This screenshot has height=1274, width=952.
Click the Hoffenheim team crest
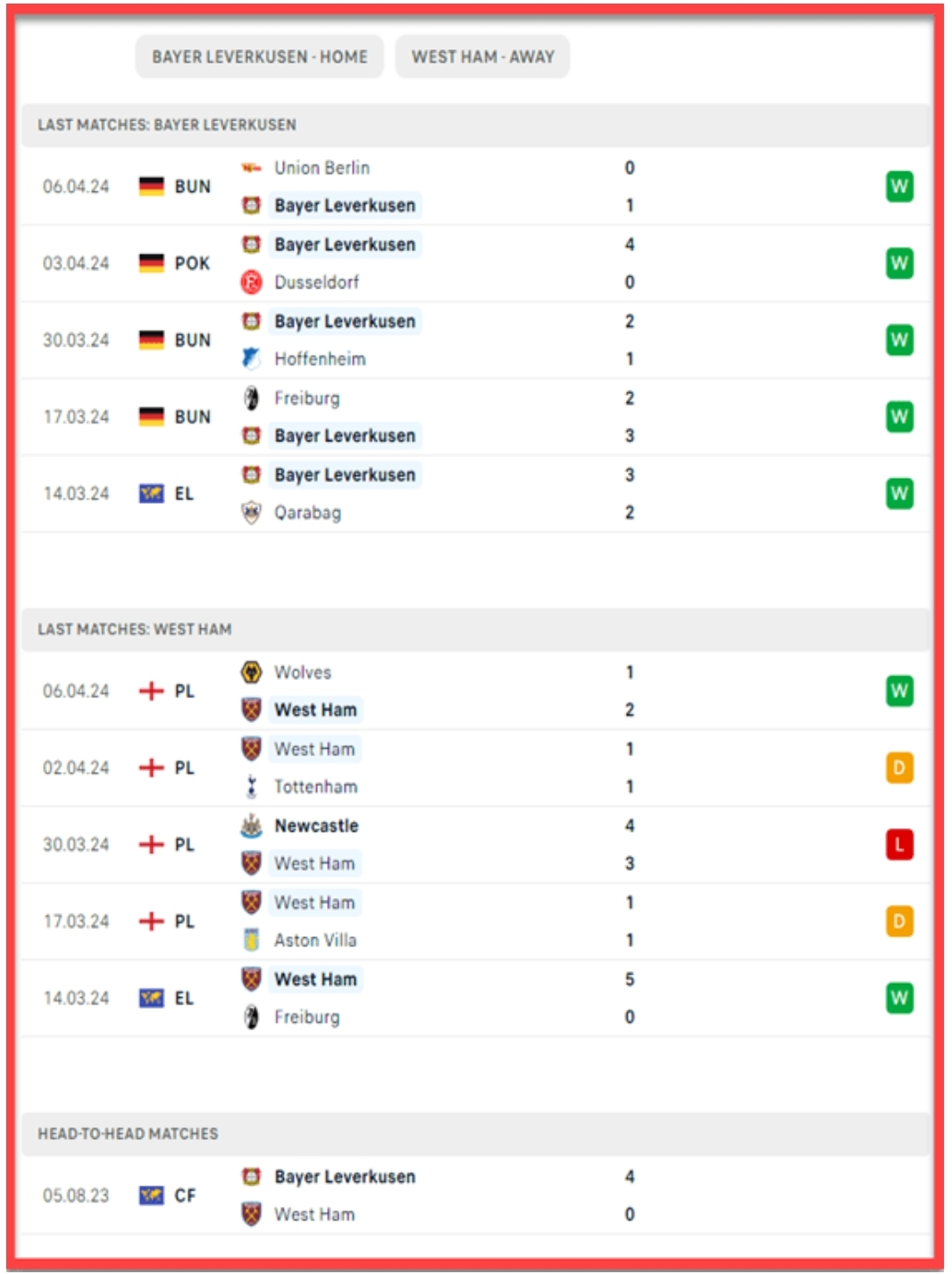pyautogui.click(x=252, y=359)
